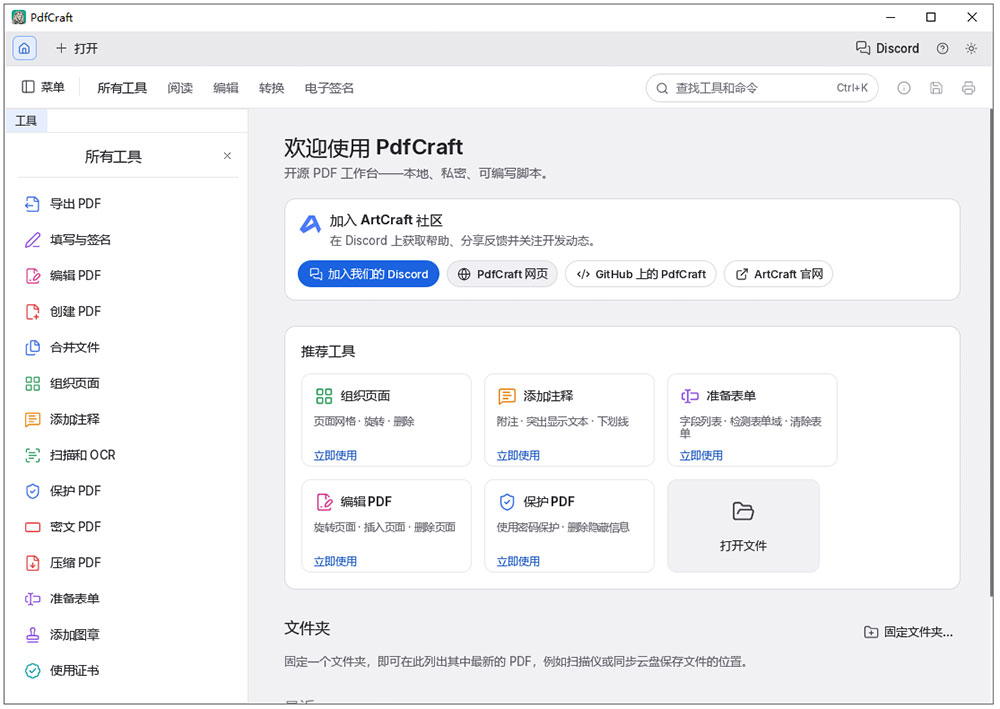
Task: Click the 推荐工具 section title
Action: point(328,351)
